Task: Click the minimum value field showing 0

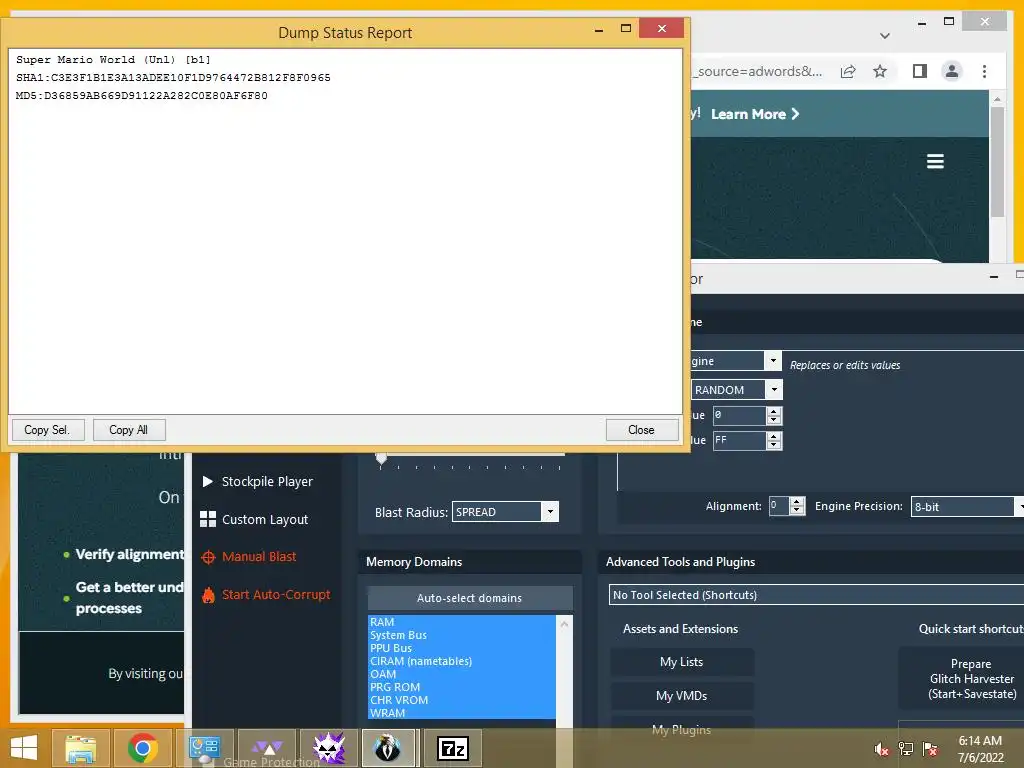Action: click(739, 415)
